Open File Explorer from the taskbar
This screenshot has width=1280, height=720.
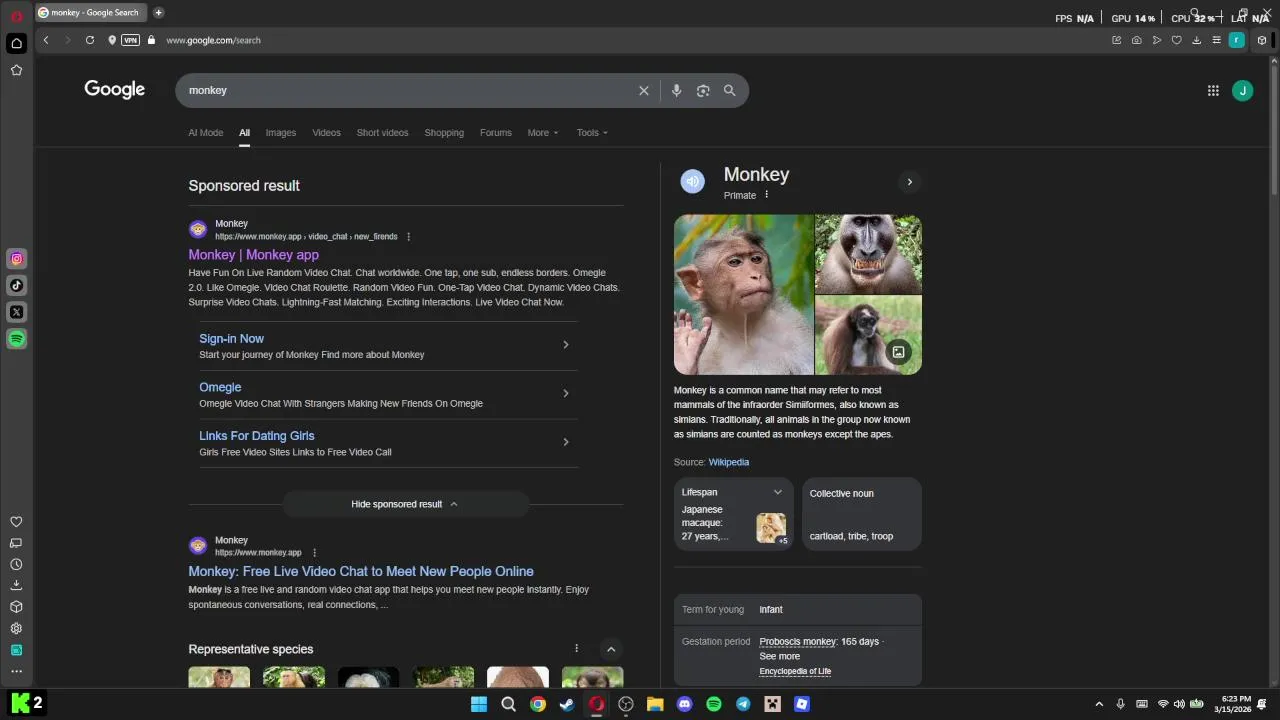click(655, 704)
